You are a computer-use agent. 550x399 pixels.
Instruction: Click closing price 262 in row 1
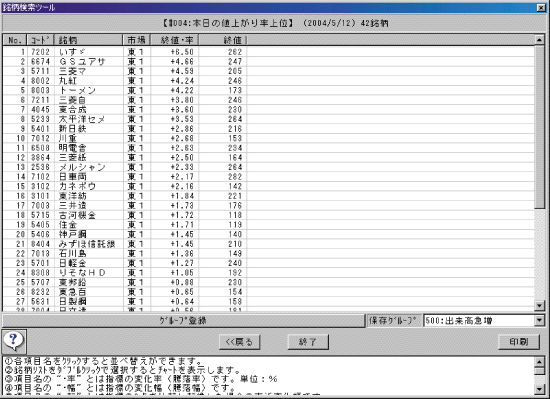point(235,52)
